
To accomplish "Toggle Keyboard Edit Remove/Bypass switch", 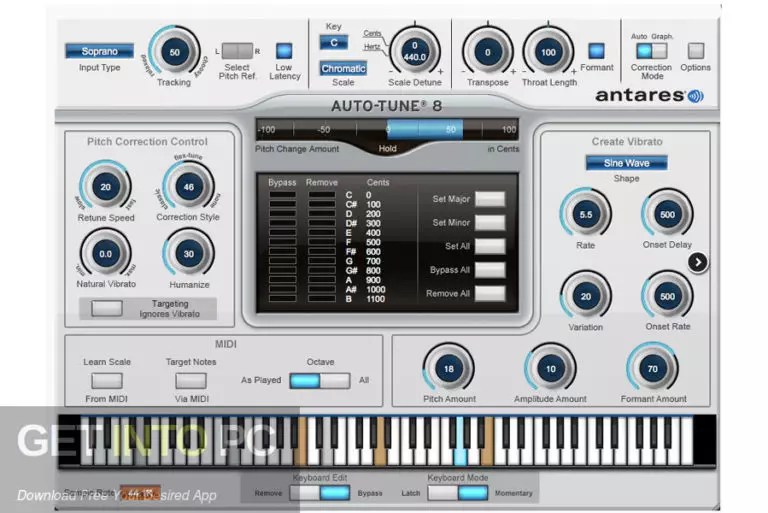I will pyautogui.click(x=320, y=493).
